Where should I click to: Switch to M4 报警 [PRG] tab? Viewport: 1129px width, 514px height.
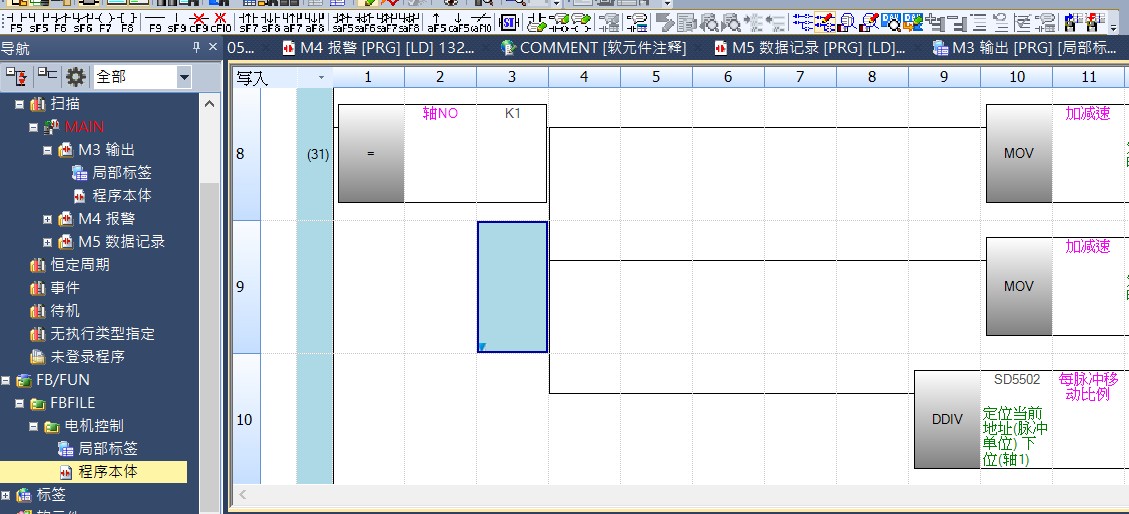pos(380,47)
